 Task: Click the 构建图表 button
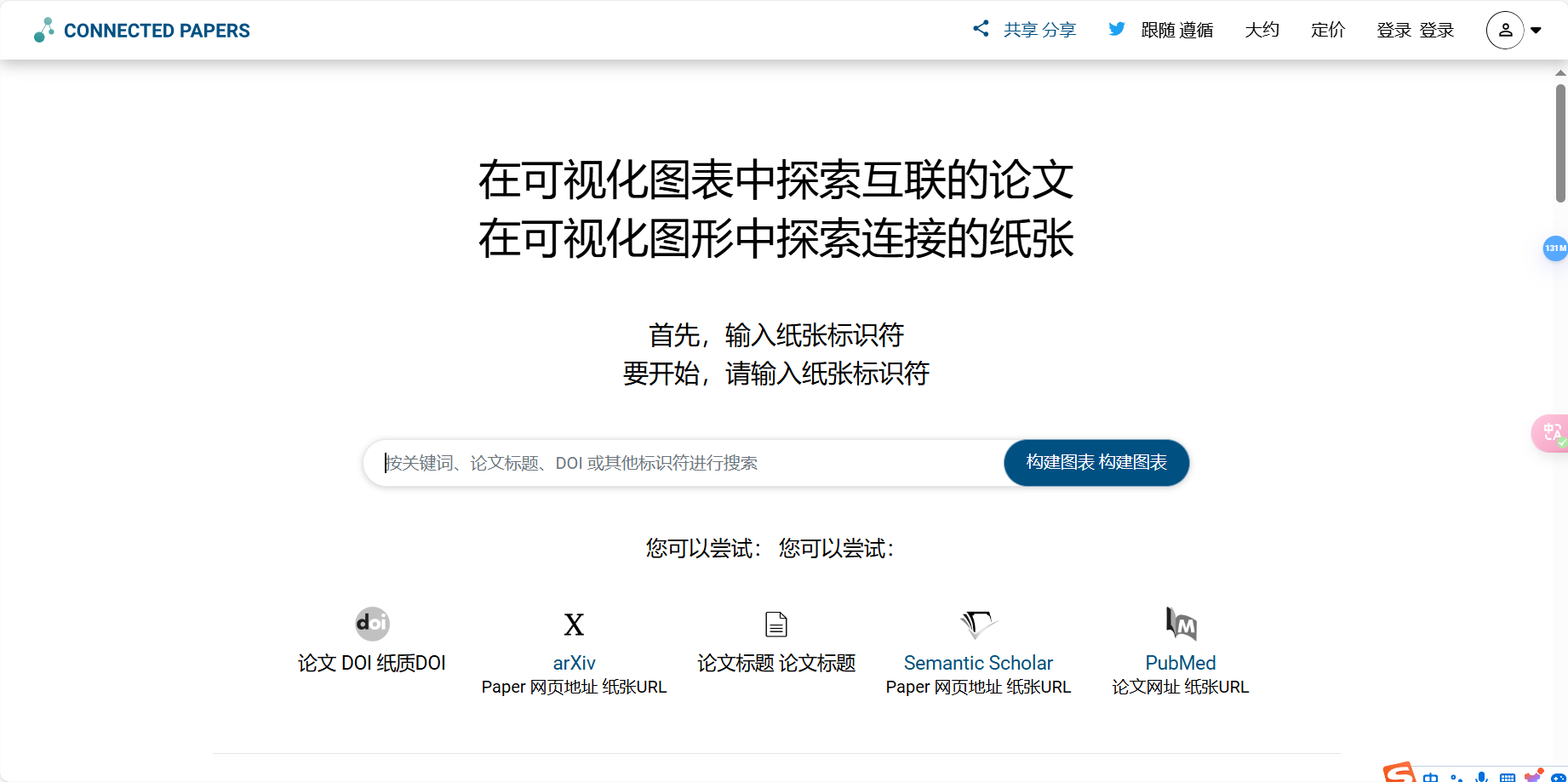tap(1096, 462)
